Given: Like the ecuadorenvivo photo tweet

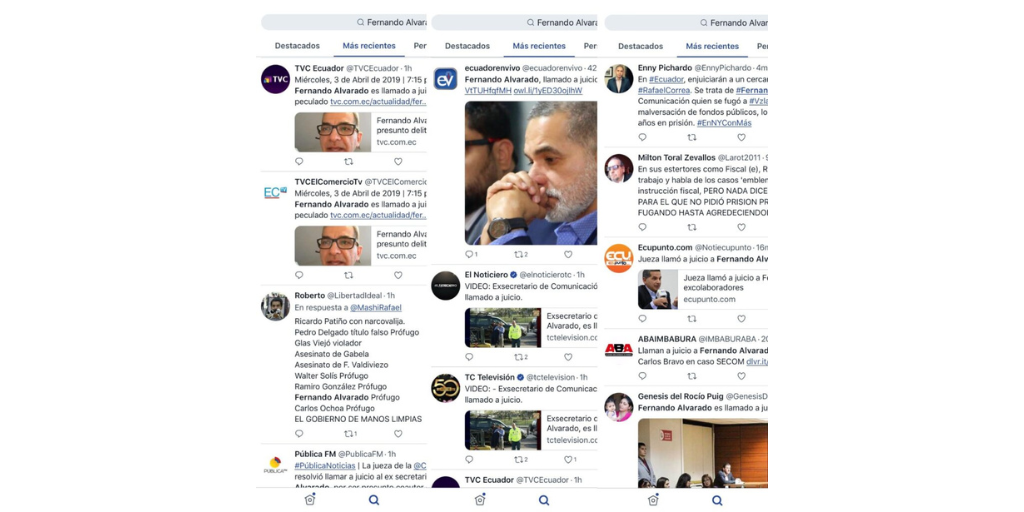Looking at the screenshot, I should pos(568,254).
